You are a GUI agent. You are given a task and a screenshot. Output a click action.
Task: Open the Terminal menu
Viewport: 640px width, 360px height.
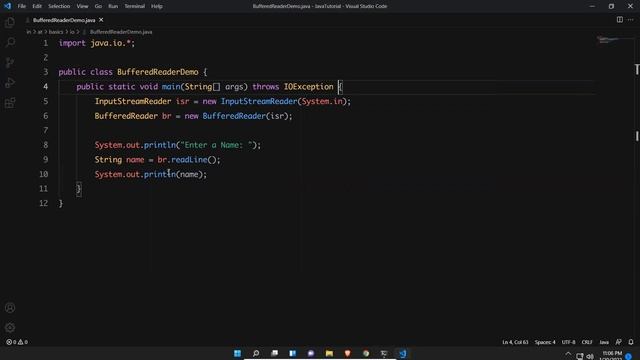tap(134, 6)
